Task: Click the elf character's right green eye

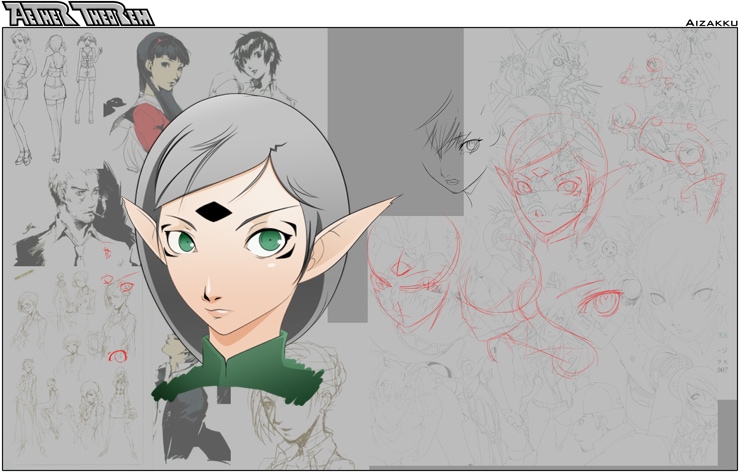Action: point(268,240)
